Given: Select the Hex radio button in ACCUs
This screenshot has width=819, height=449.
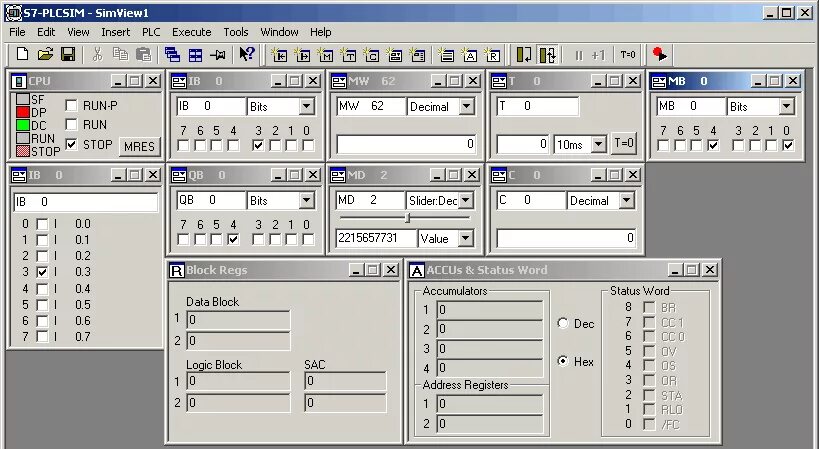Looking at the screenshot, I should coord(563,361).
